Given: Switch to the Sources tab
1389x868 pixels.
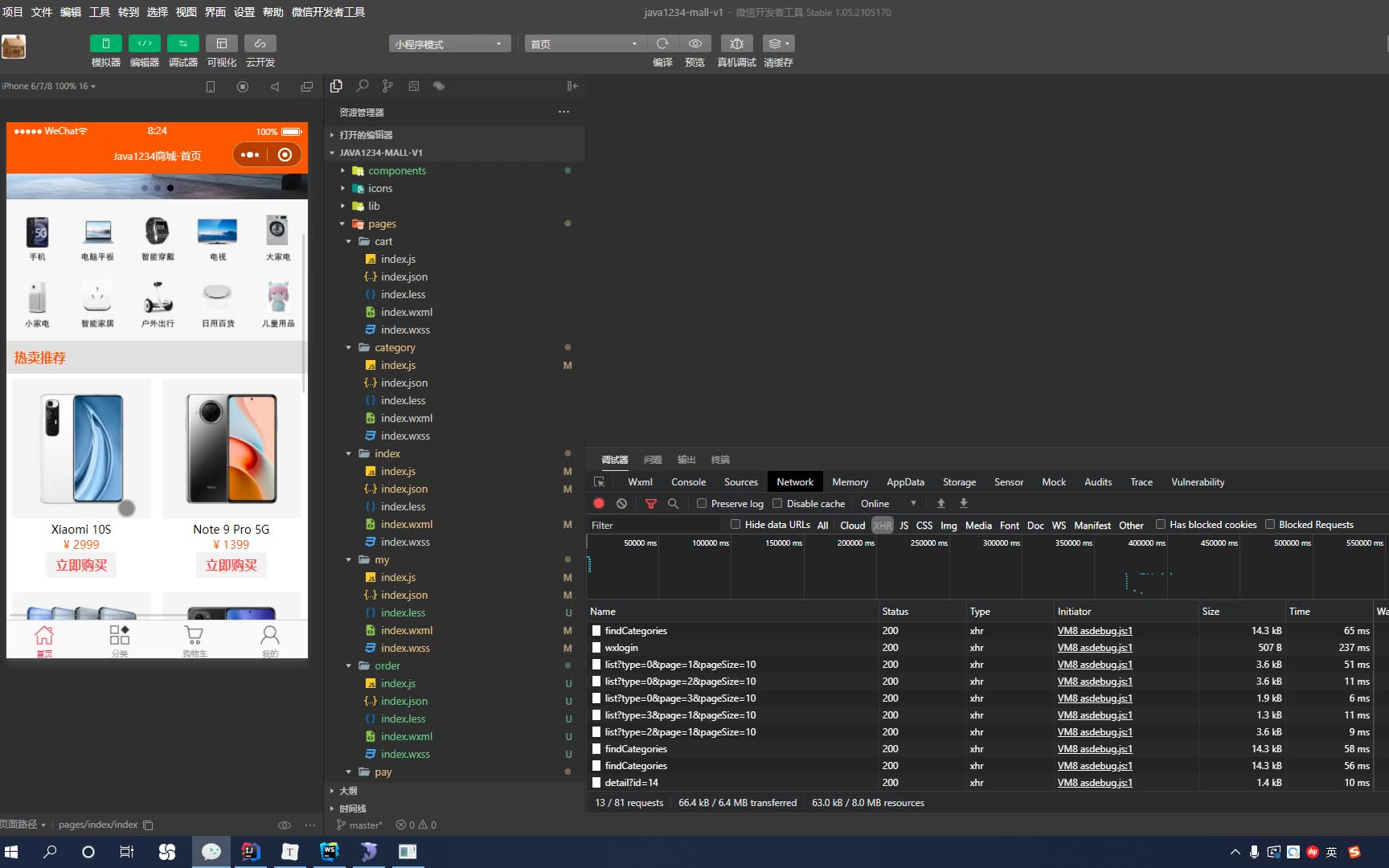Looking at the screenshot, I should 740,481.
